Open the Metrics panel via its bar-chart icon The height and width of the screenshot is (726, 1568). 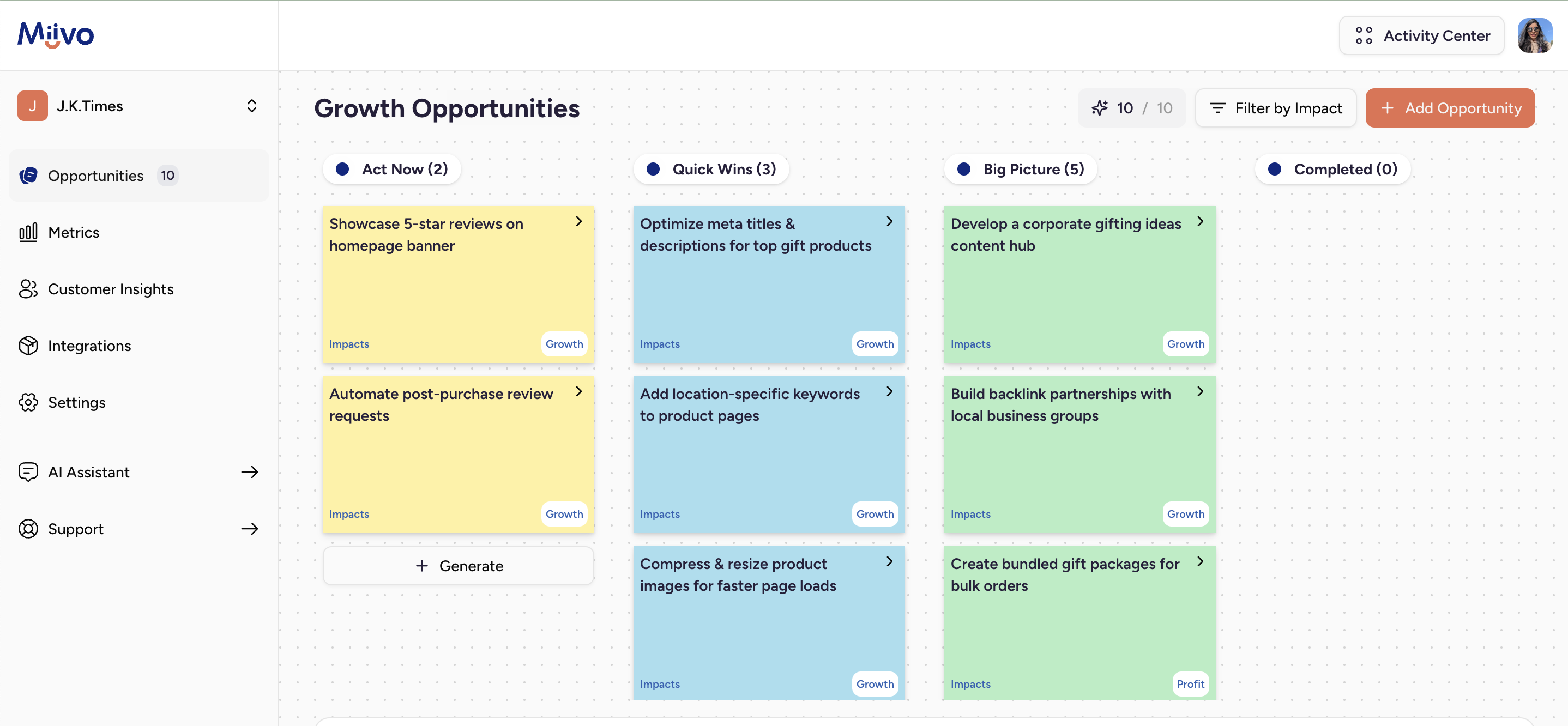click(x=28, y=232)
